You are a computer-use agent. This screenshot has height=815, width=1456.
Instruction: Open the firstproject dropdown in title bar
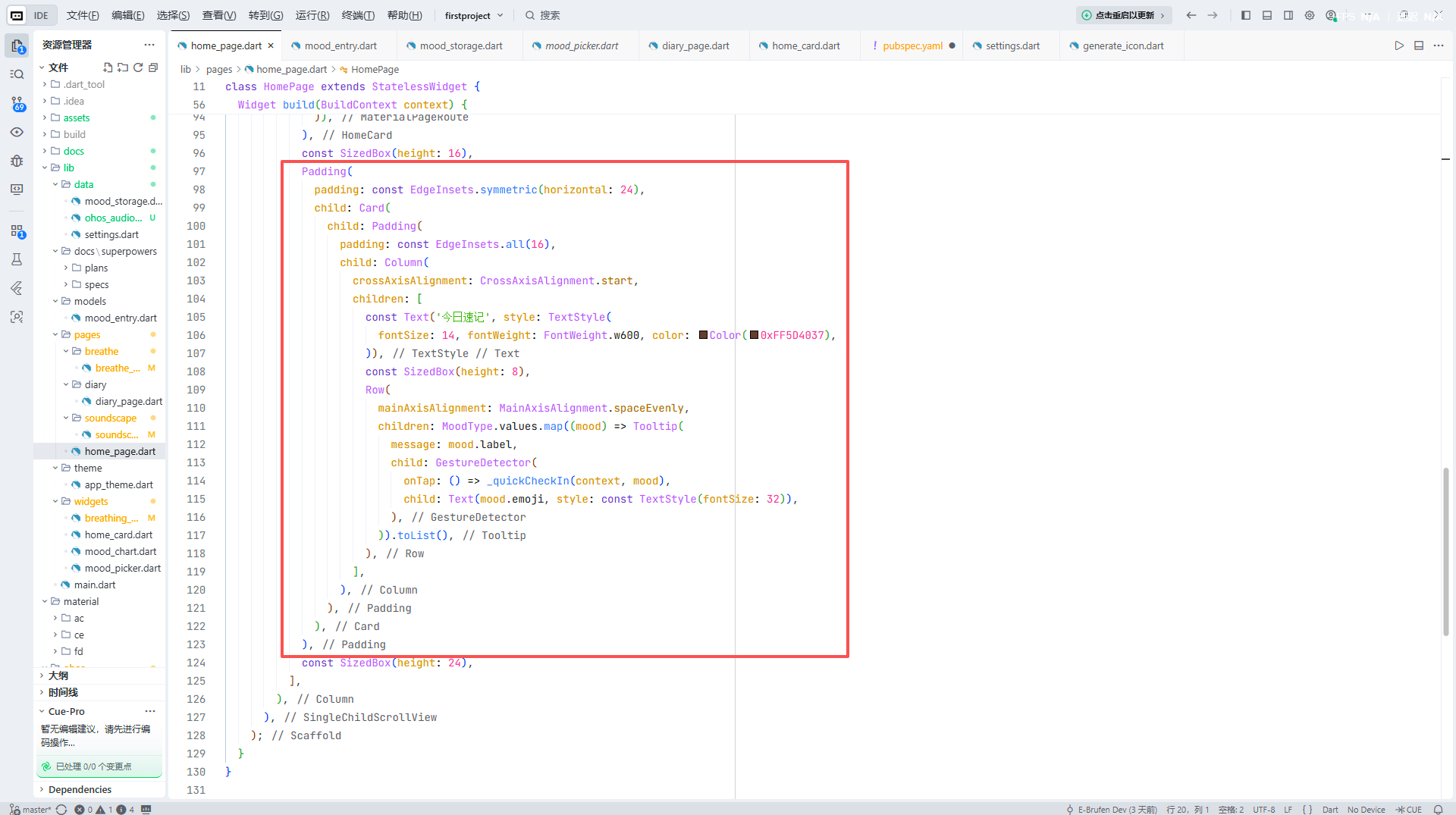(473, 15)
